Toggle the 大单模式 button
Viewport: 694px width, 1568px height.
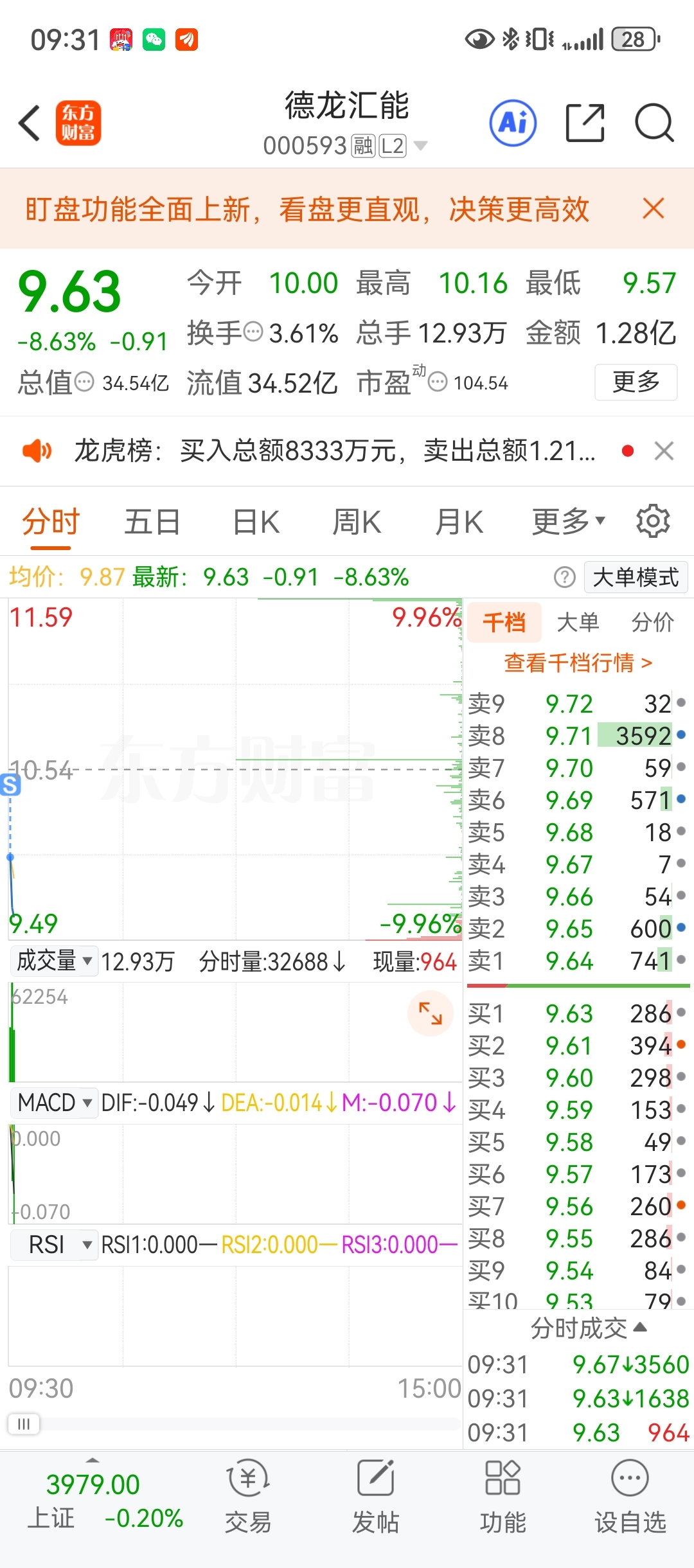[636, 577]
